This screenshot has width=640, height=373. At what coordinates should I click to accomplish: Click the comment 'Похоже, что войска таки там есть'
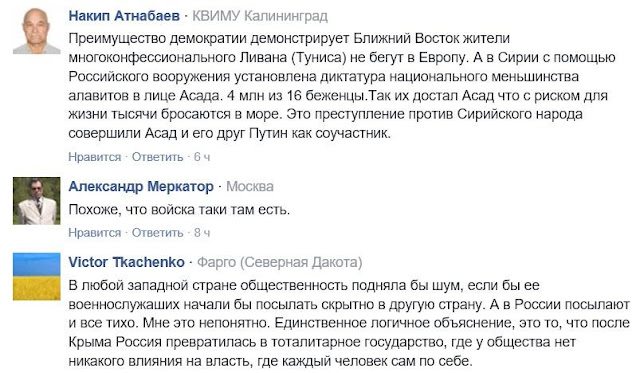click(x=179, y=210)
